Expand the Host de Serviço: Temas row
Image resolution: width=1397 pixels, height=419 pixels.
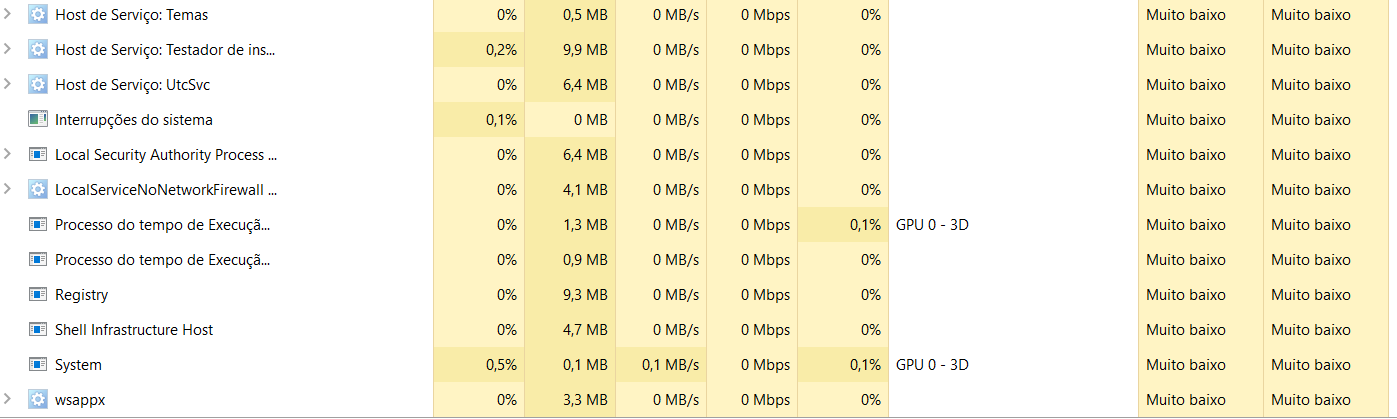click(8, 15)
